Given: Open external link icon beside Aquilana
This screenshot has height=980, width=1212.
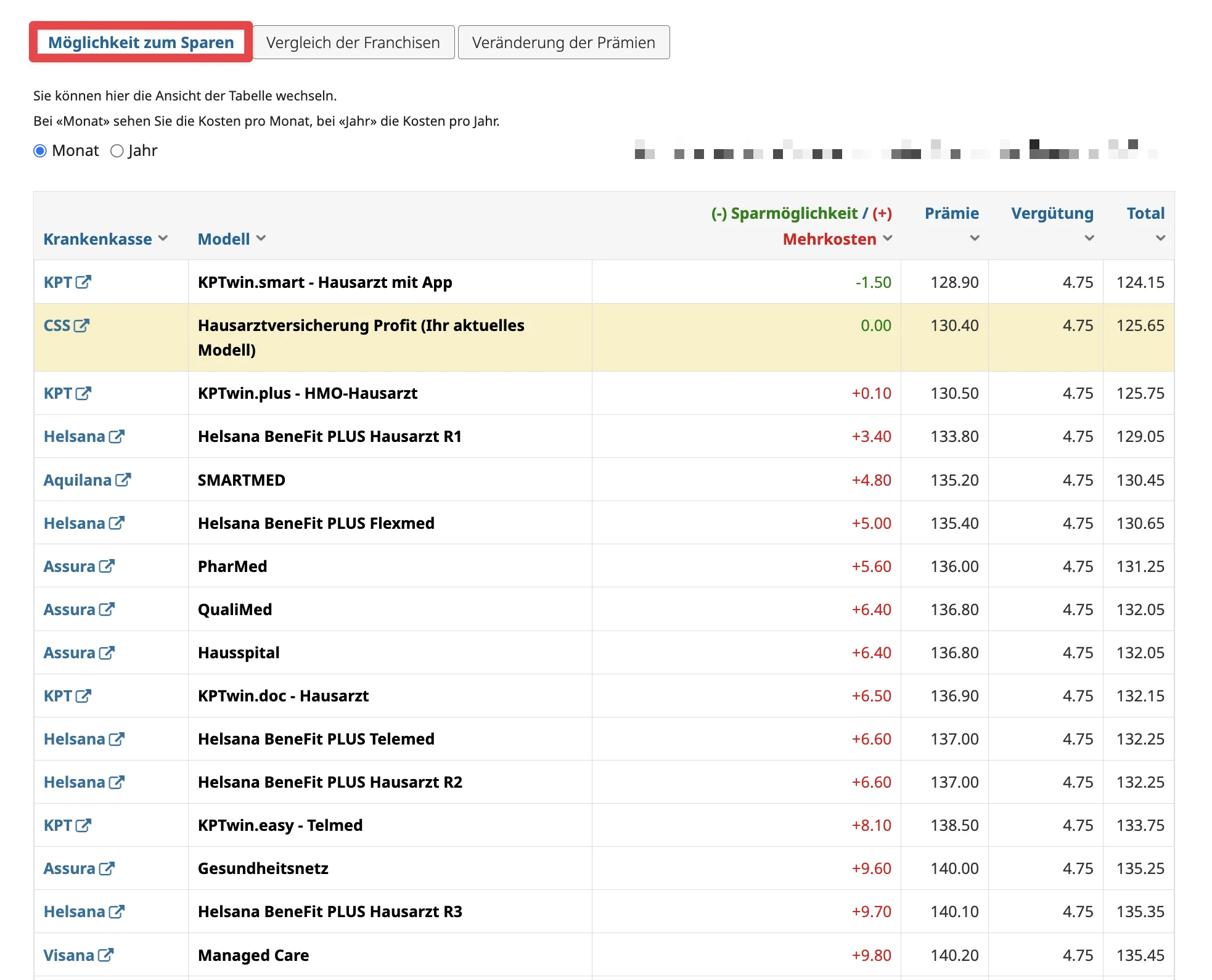Looking at the screenshot, I should 123,480.
